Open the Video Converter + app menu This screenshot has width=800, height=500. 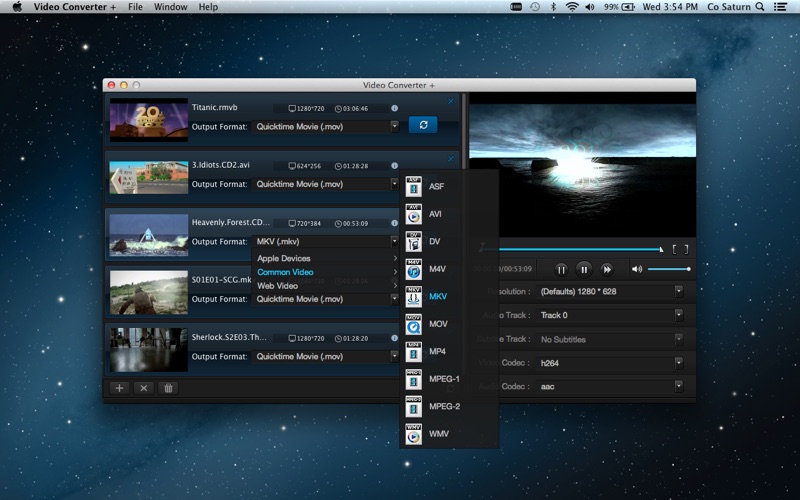point(74,7)
